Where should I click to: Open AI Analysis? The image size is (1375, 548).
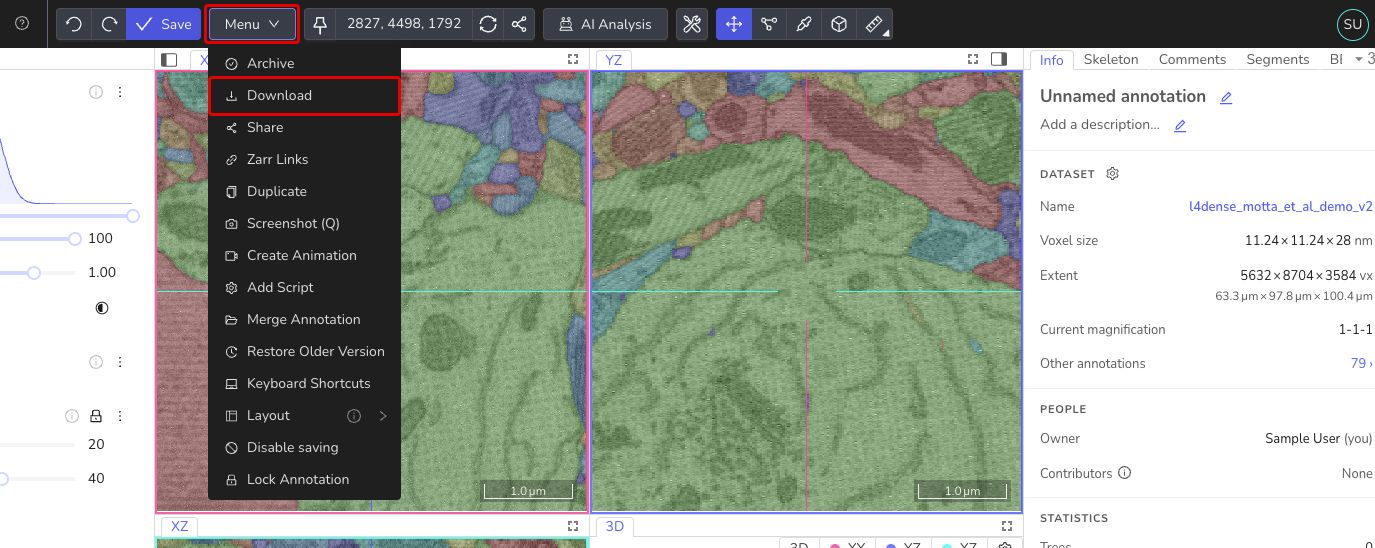[605, 24]
